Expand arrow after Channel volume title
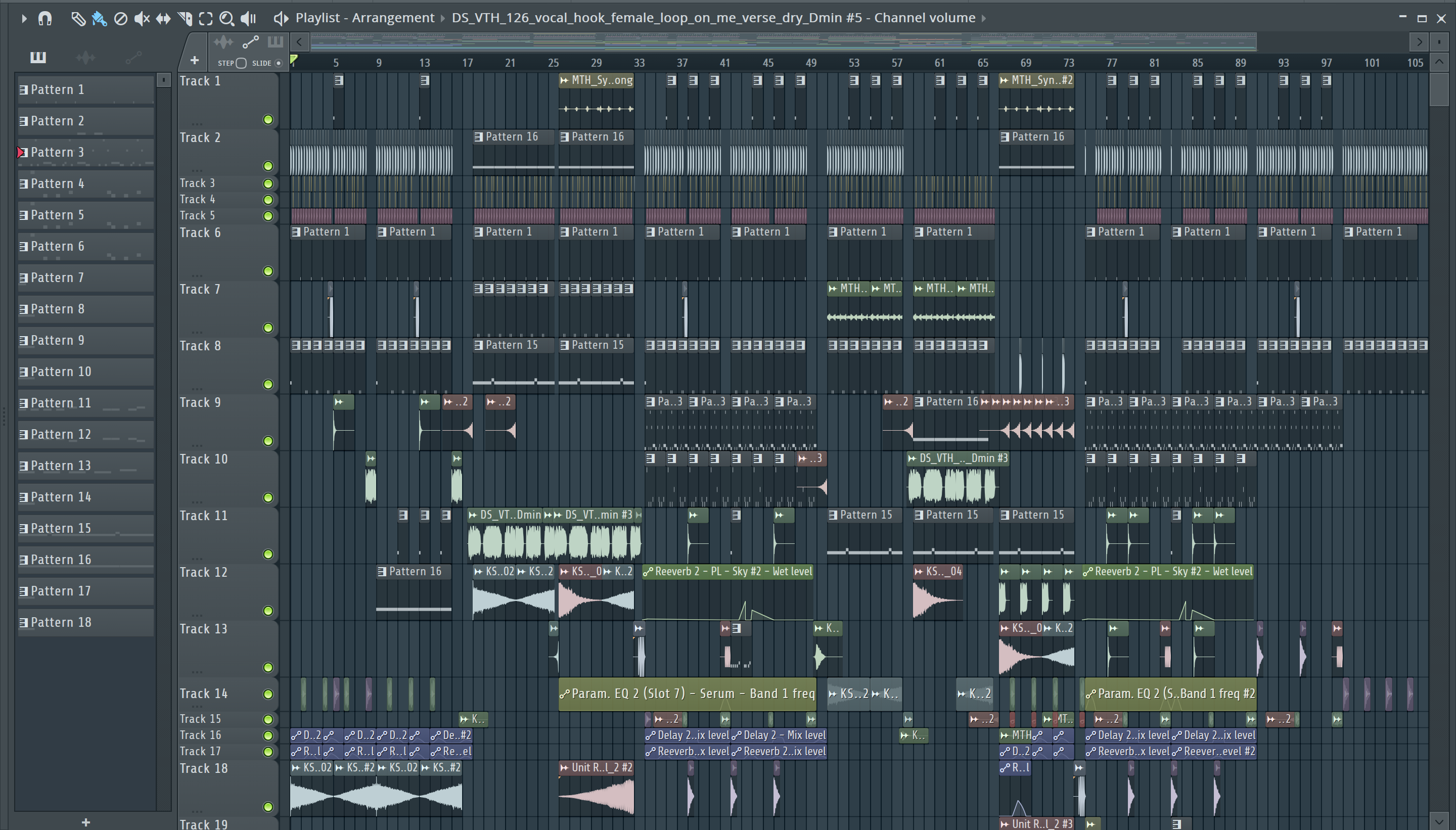The width and height of the screenshot is (1456, 830). tap(983, 18)
